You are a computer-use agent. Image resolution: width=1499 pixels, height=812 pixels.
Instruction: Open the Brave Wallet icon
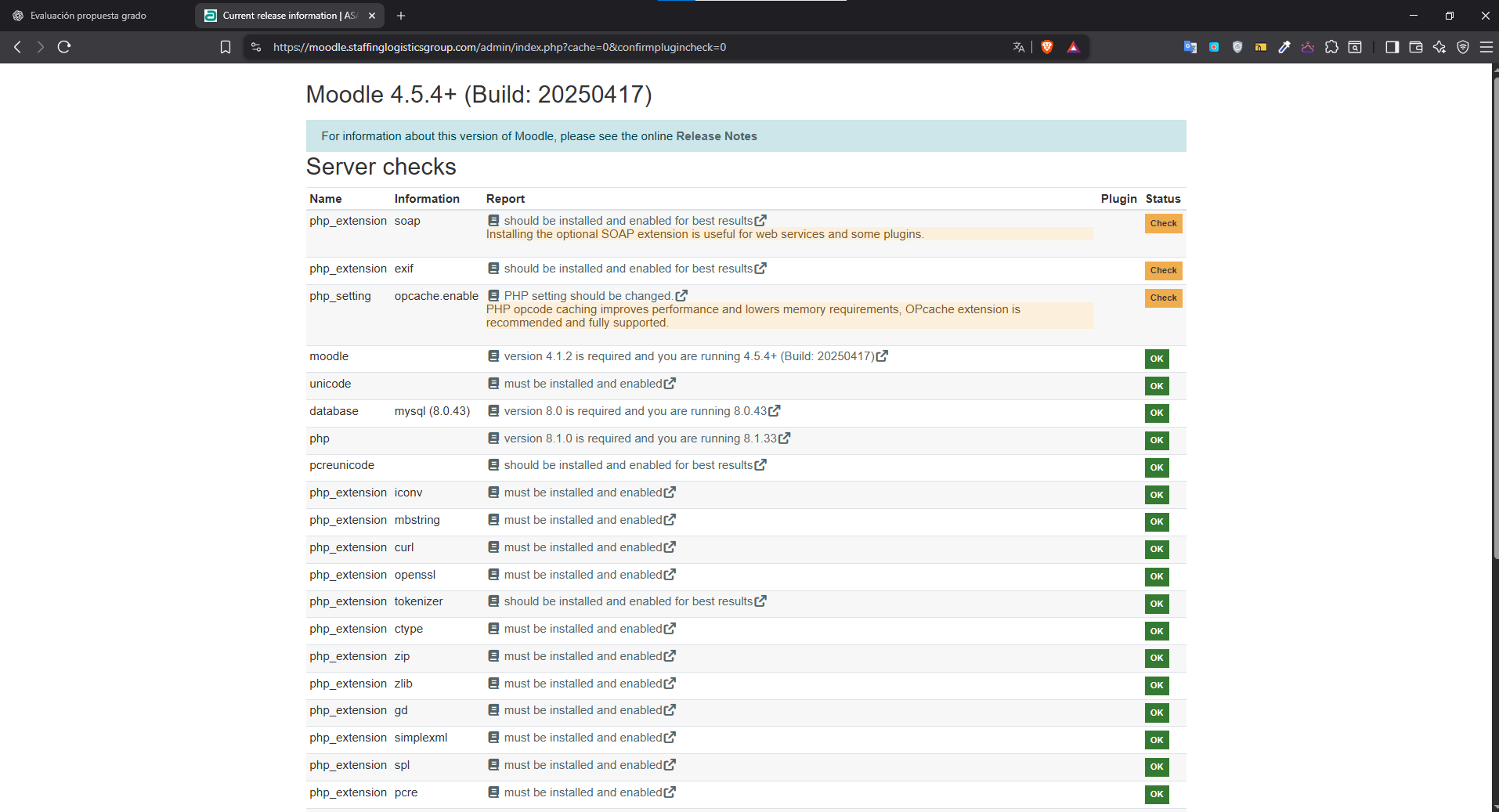click(1415, 47)
